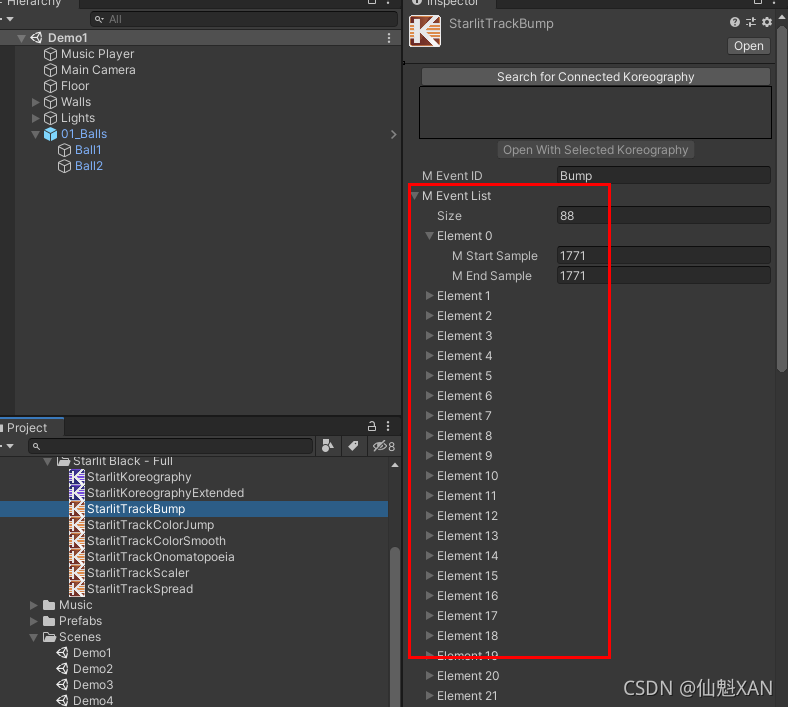Click the Music folder icon

tap(49, 604)
